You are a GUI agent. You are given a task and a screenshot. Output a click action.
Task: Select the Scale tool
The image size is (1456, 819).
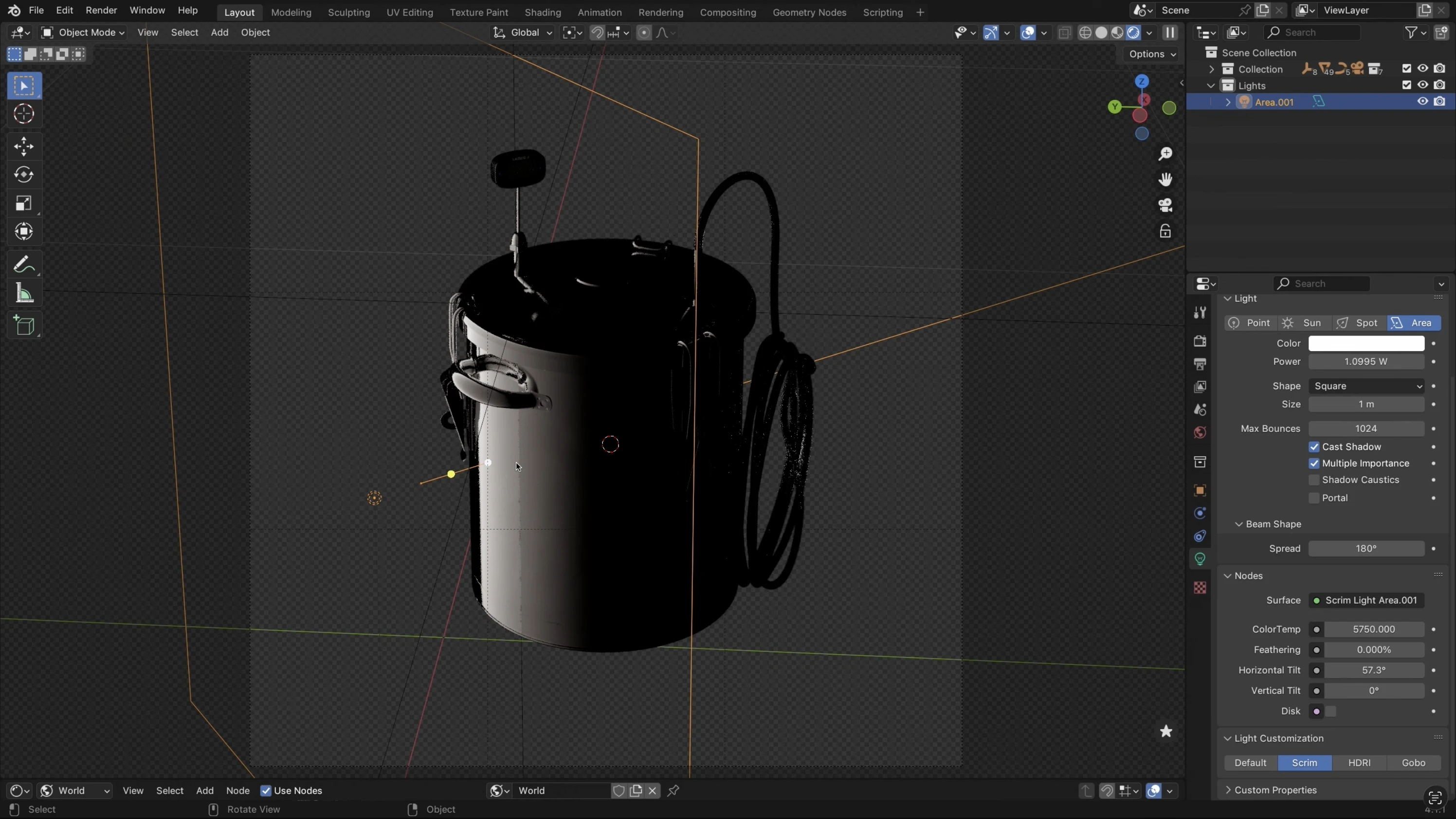point(24,203)
